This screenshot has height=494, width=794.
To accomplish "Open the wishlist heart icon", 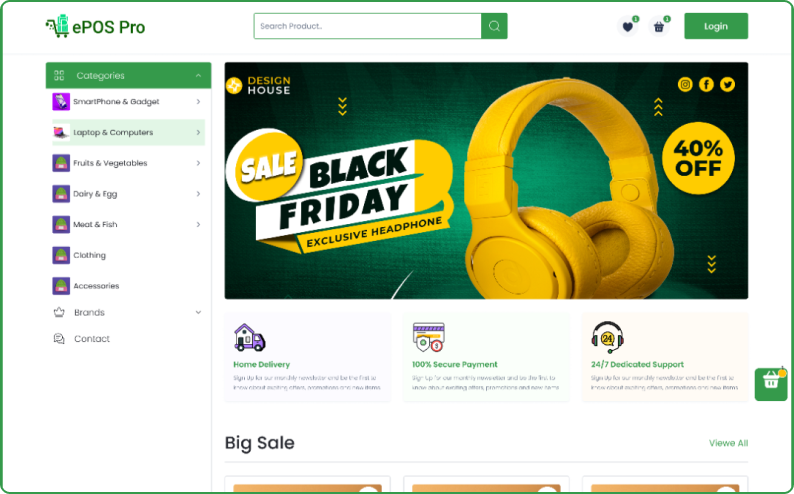I will click(627, 26).
